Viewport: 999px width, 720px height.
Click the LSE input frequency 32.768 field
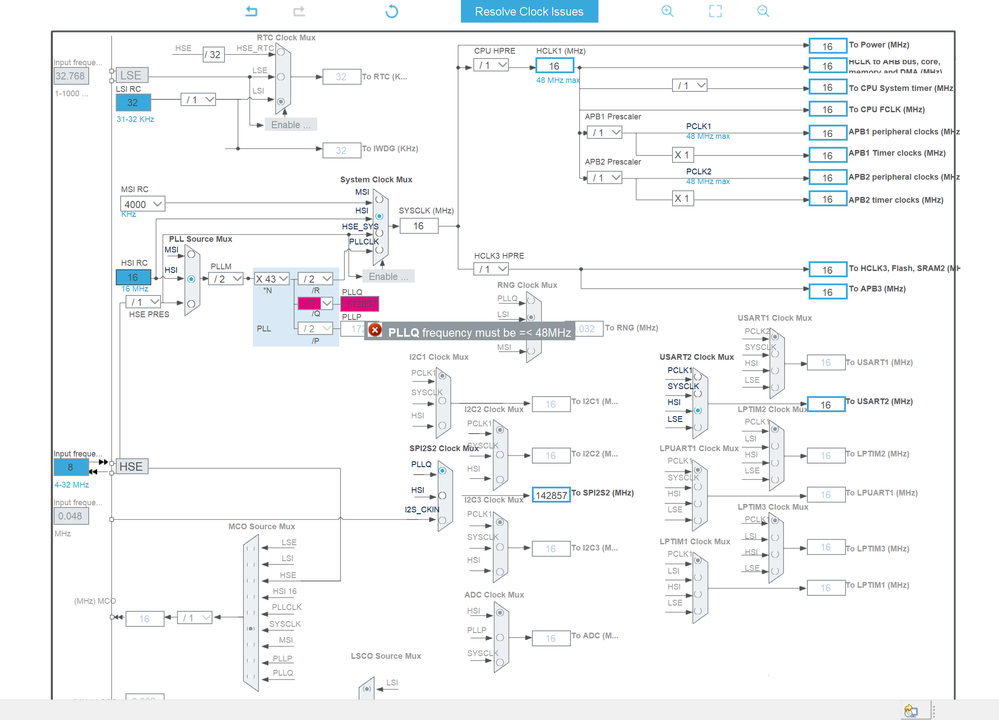coord(71,76)
